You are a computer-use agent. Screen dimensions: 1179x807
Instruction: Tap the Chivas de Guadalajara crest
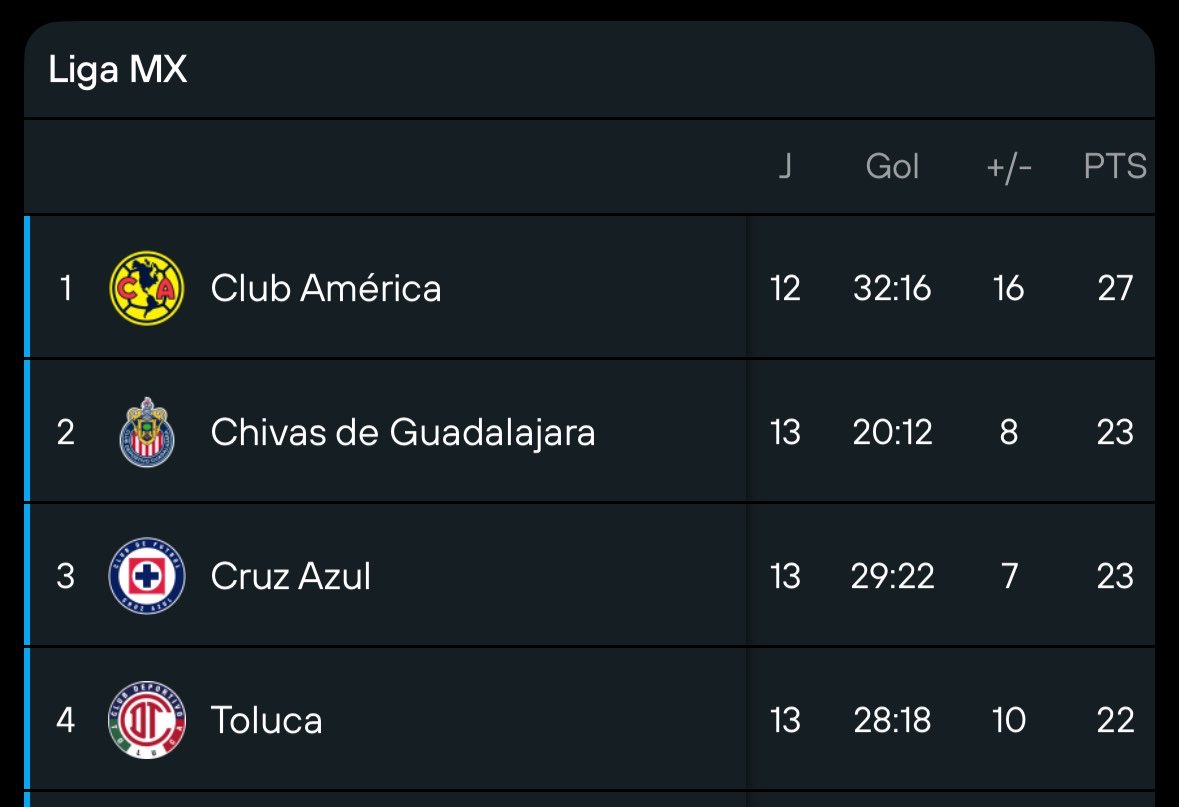147,432
